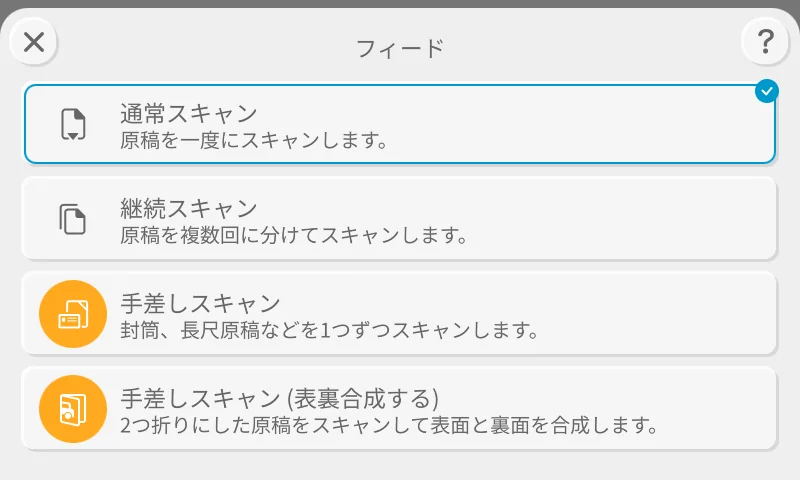
Task: Tap the 継続スキャン title text
Action: point(189,209)
